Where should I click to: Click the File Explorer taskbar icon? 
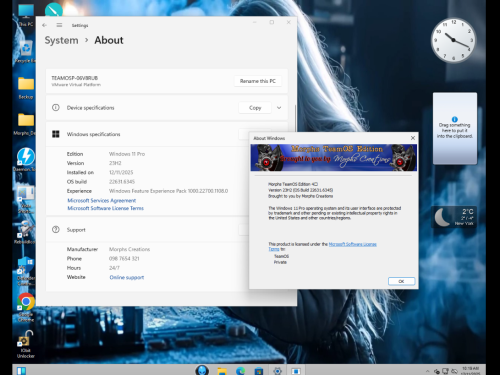222,371
